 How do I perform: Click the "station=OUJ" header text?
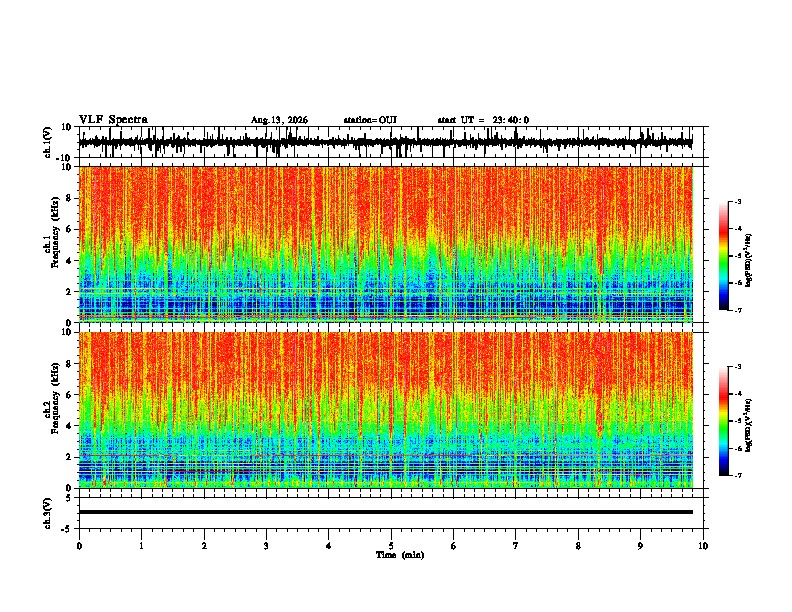point(370,120)
